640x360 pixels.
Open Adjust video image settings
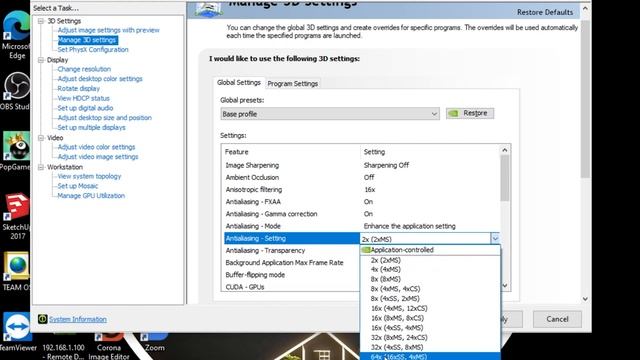[98, 157]
